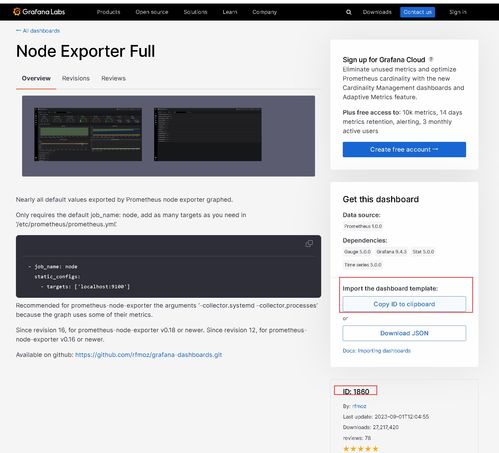
Task: Click Create free account button
Action: [x=404, y=149]
